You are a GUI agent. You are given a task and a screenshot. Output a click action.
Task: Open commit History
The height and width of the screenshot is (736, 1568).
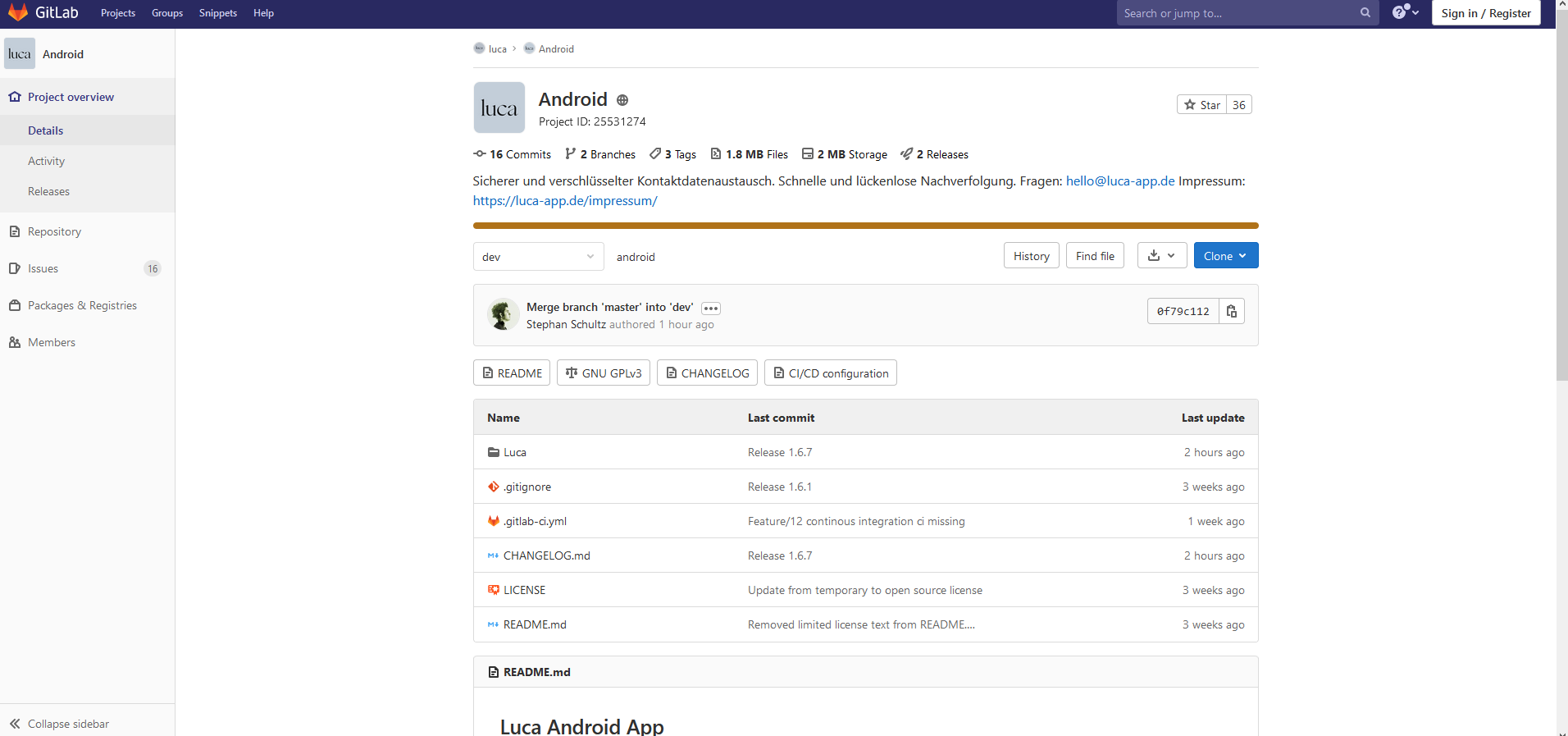1032,255
